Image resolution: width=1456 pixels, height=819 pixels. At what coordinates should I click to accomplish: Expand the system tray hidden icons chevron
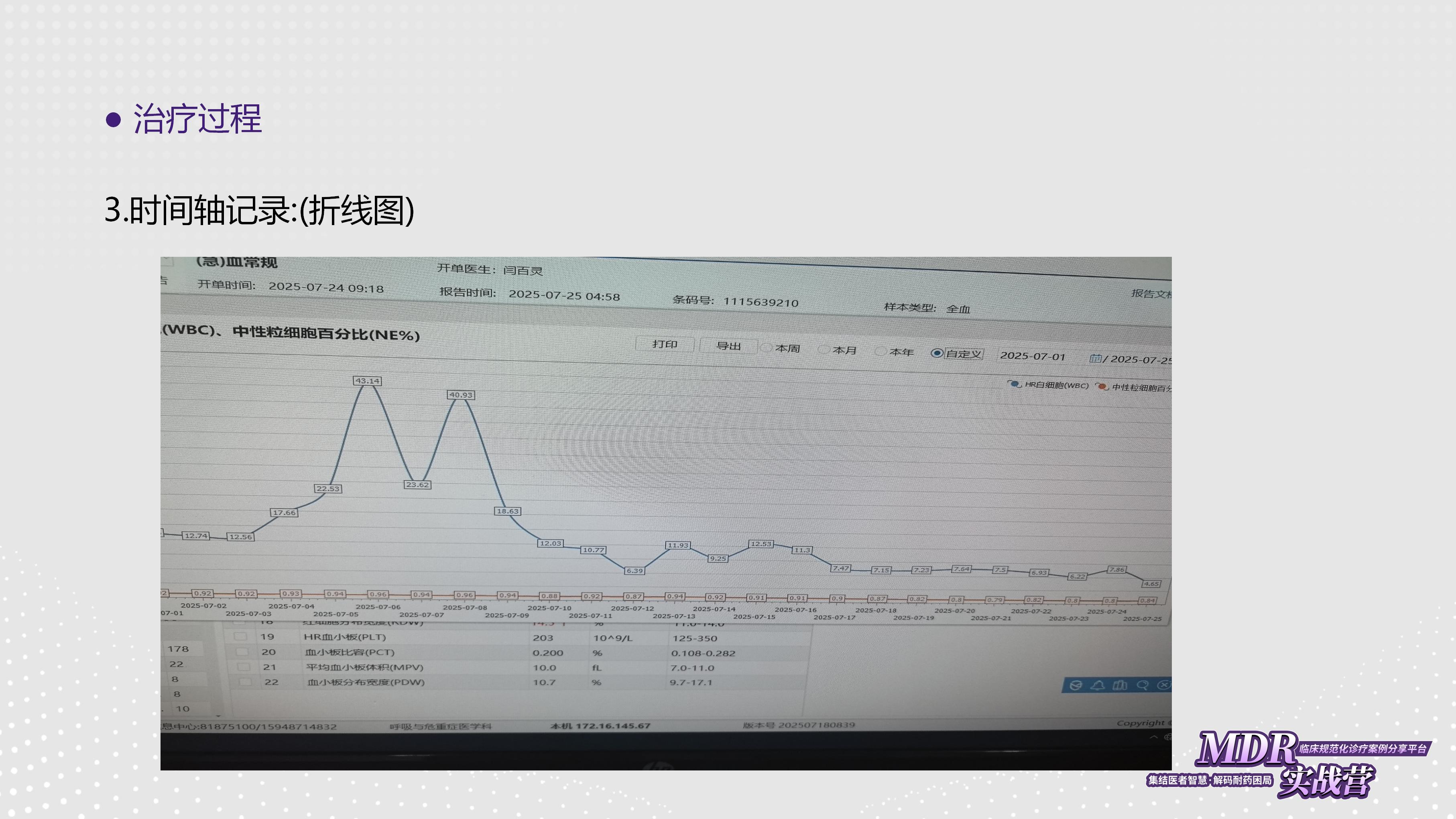[x=1154, y=738]
